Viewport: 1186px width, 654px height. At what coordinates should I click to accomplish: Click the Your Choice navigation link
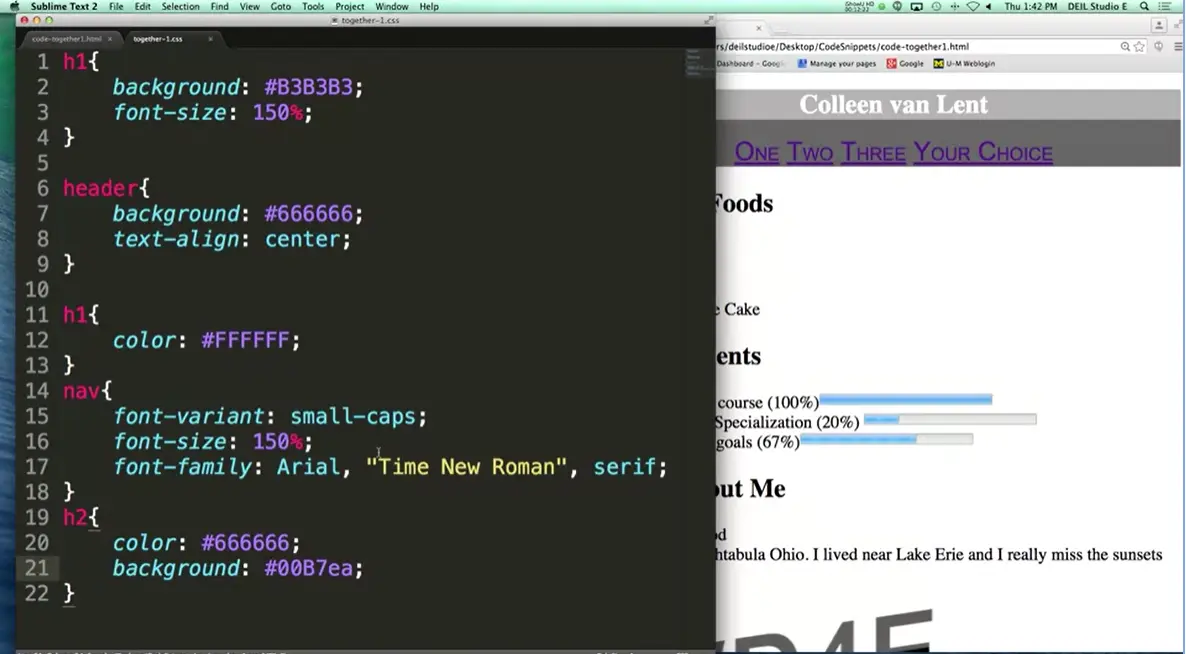(983, 152)
